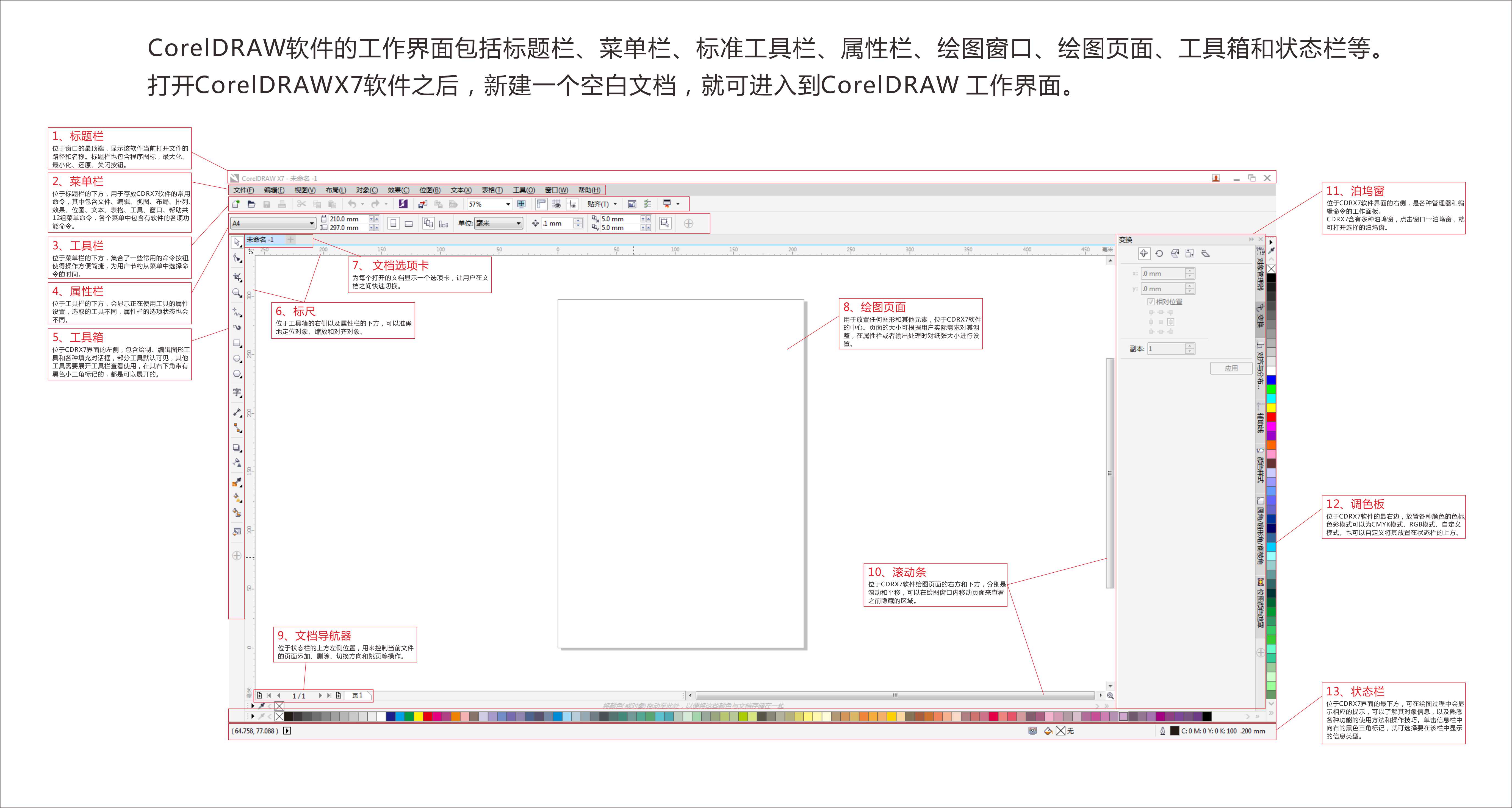
Task: Click the Rotate icon in the Transform docker
Action: [x=1159, y=253]
